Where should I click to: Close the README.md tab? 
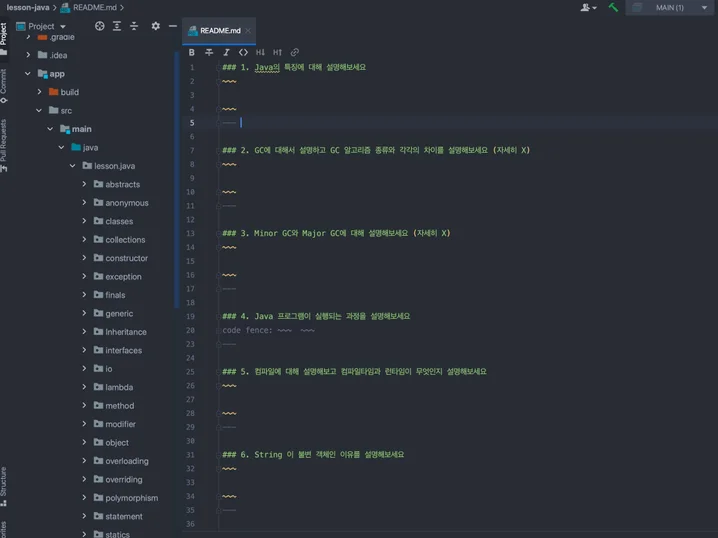[248, 31]
